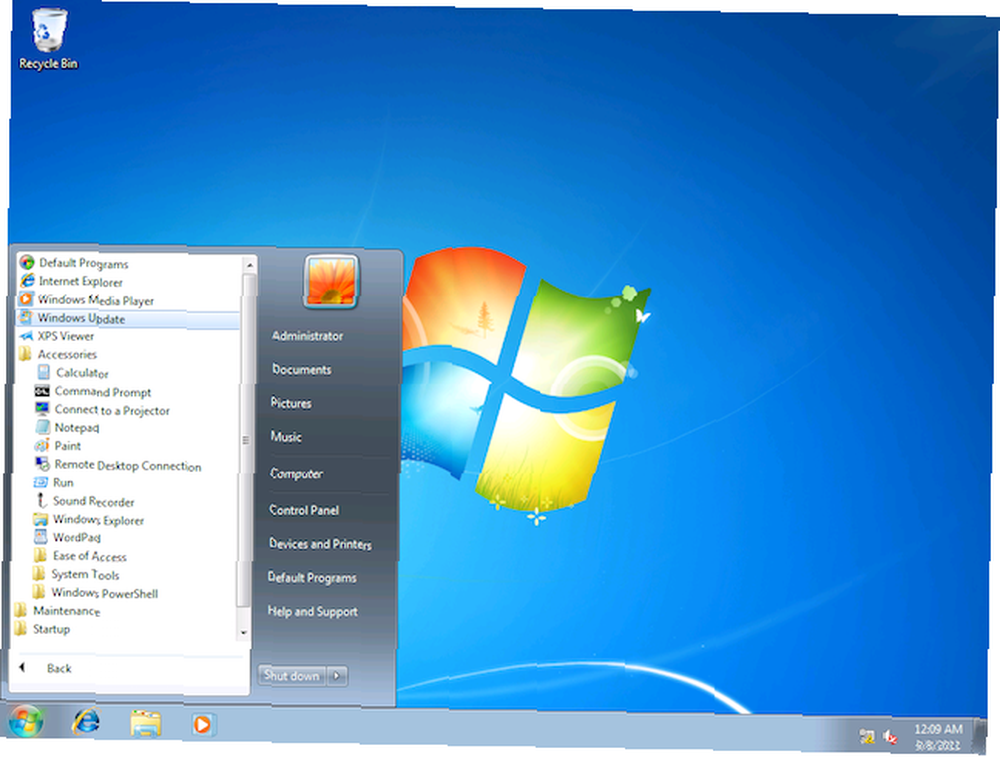Viewport: 1000px width, 757px height.
Task: Launch Windows Media Player from the taskbar
Action: (x=202, y=725)
